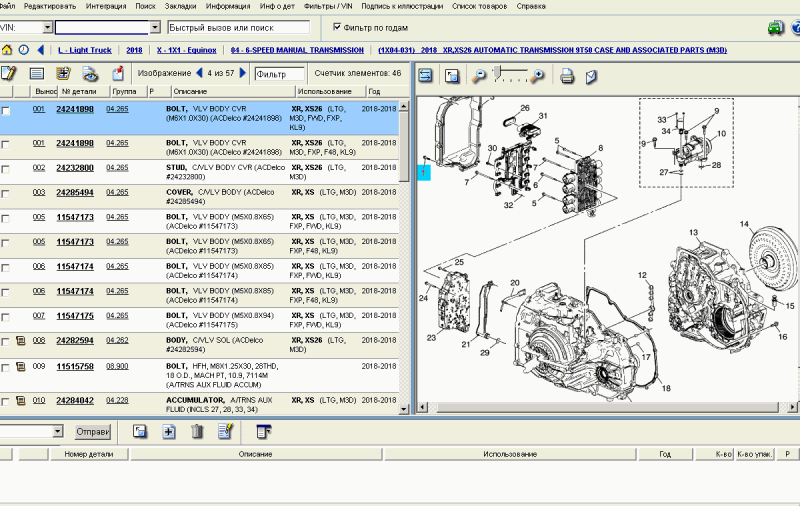Open column layout icon in bottom toolbar
Image resolution: width=800 pixels, height=506 pixels.
point(263,432)
